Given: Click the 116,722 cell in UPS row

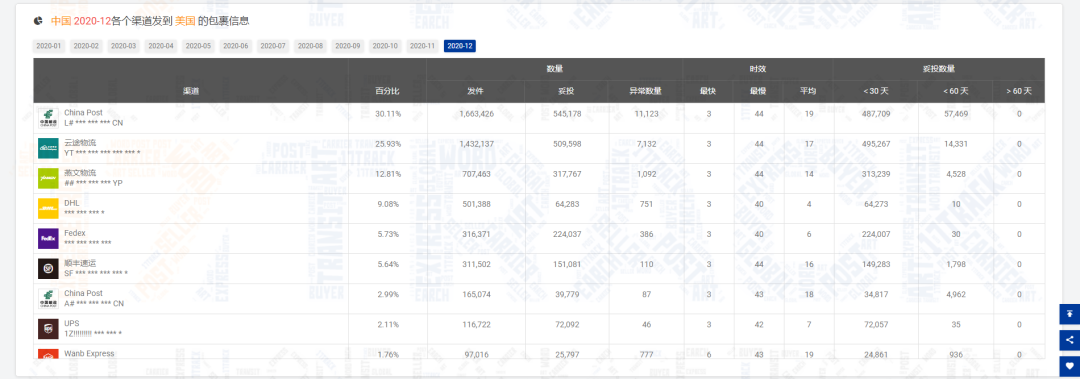Looking at the screenshot, I should 477,324.
